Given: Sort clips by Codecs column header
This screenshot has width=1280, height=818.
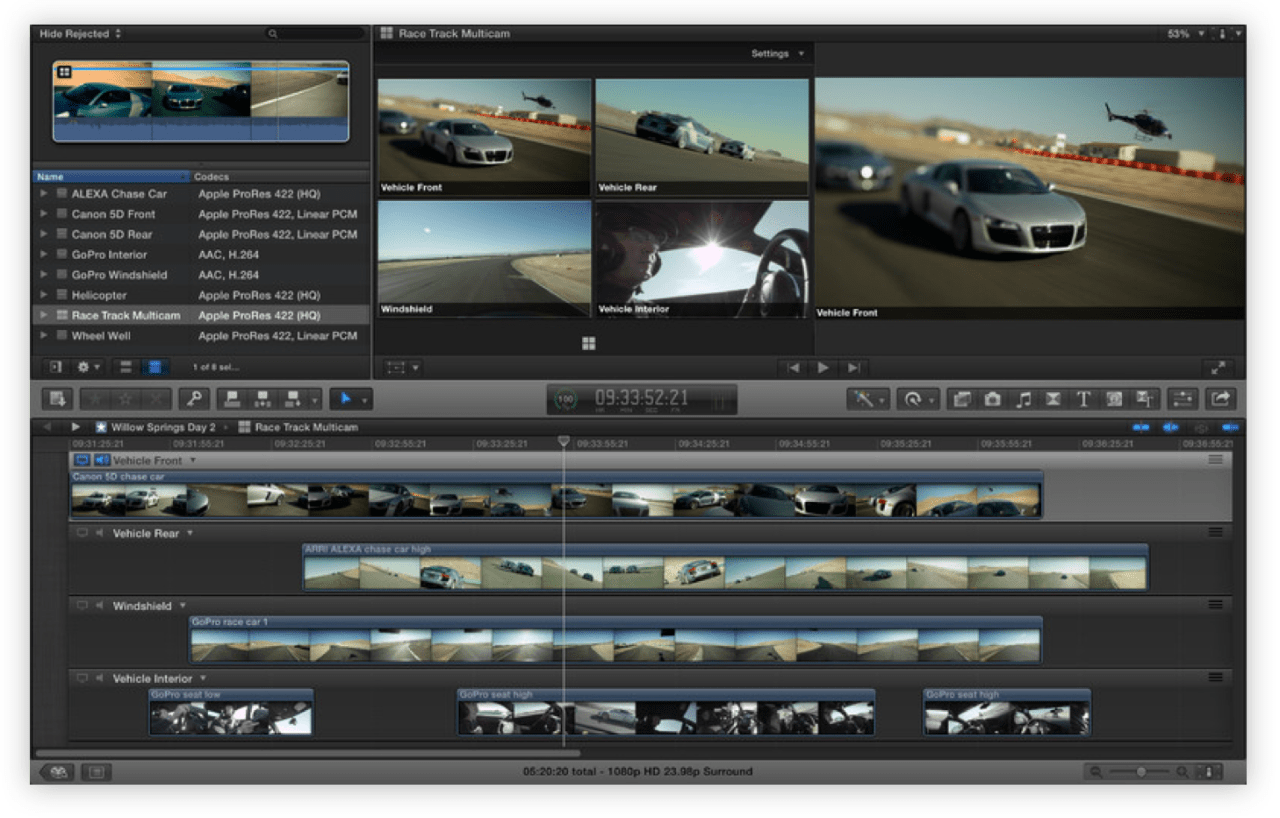Looking at the screenshot, I should 279,177.
